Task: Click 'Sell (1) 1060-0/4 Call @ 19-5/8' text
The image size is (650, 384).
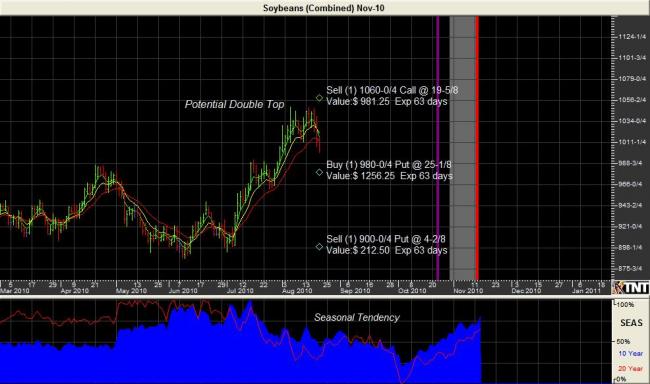Action: click(x=392, y=90)
